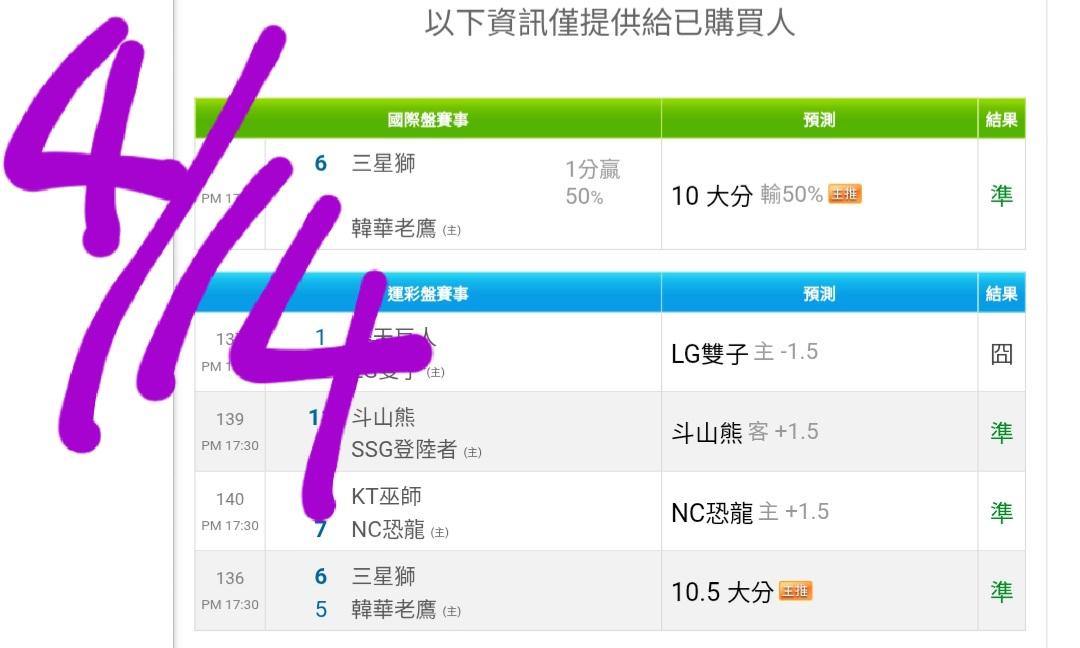Open the 斗山熊 team link in game 139
This screenshot has width=1080, height=648.
pyautogui.click(x=383, y=417)
